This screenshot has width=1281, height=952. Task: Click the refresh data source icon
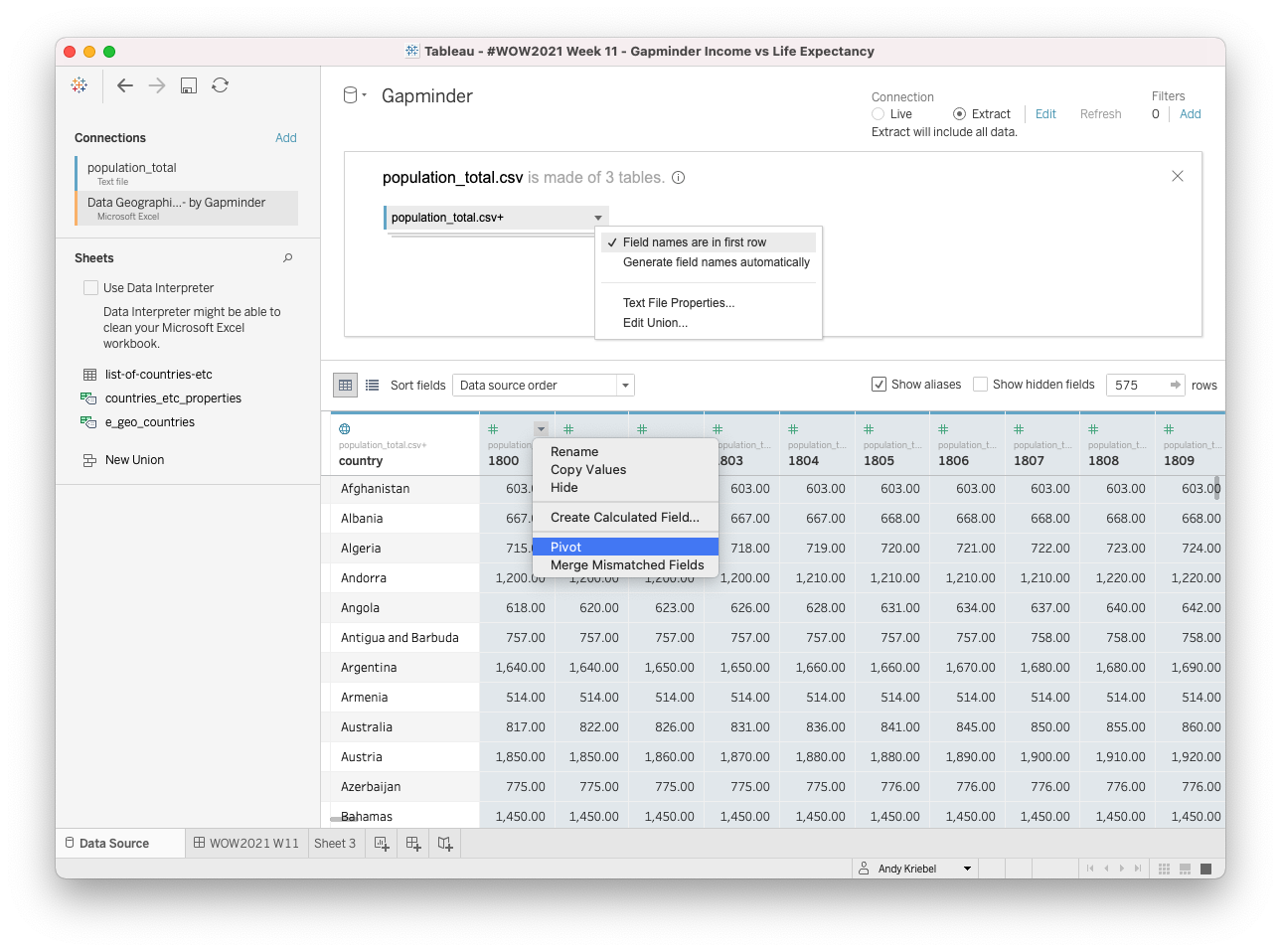pyautogui.click(x=221, y=85)
